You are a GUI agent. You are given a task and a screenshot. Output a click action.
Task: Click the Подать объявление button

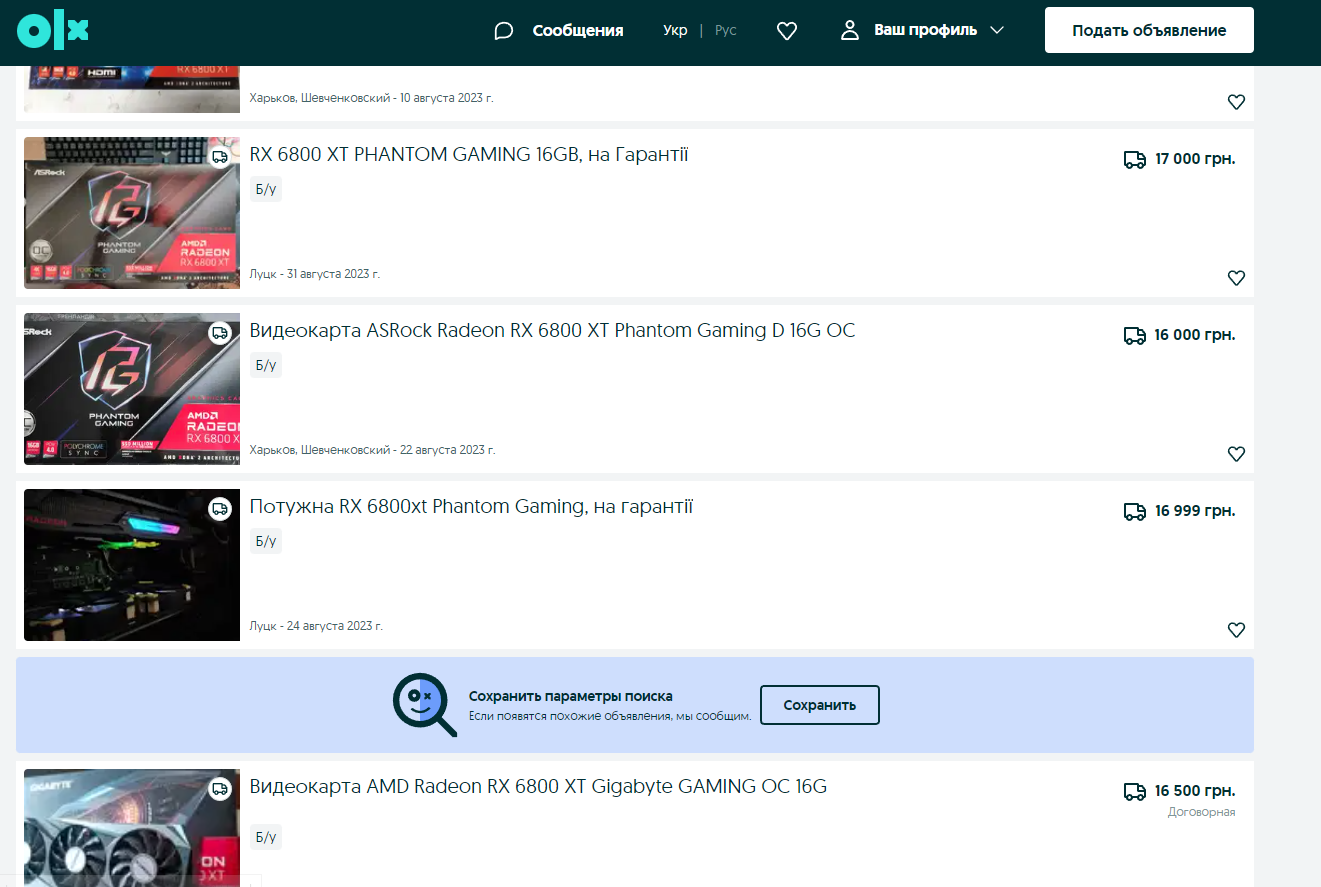tap(1149, 30)
